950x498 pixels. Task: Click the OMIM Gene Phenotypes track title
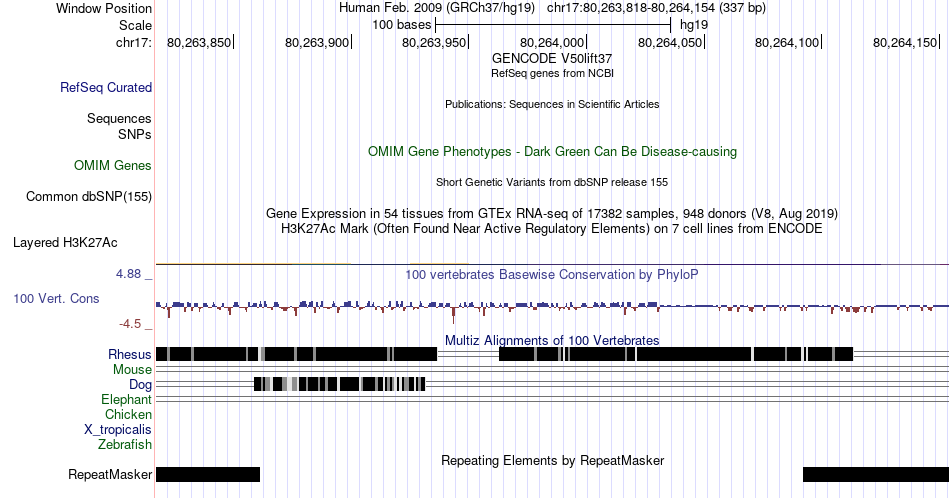point(552,151)
